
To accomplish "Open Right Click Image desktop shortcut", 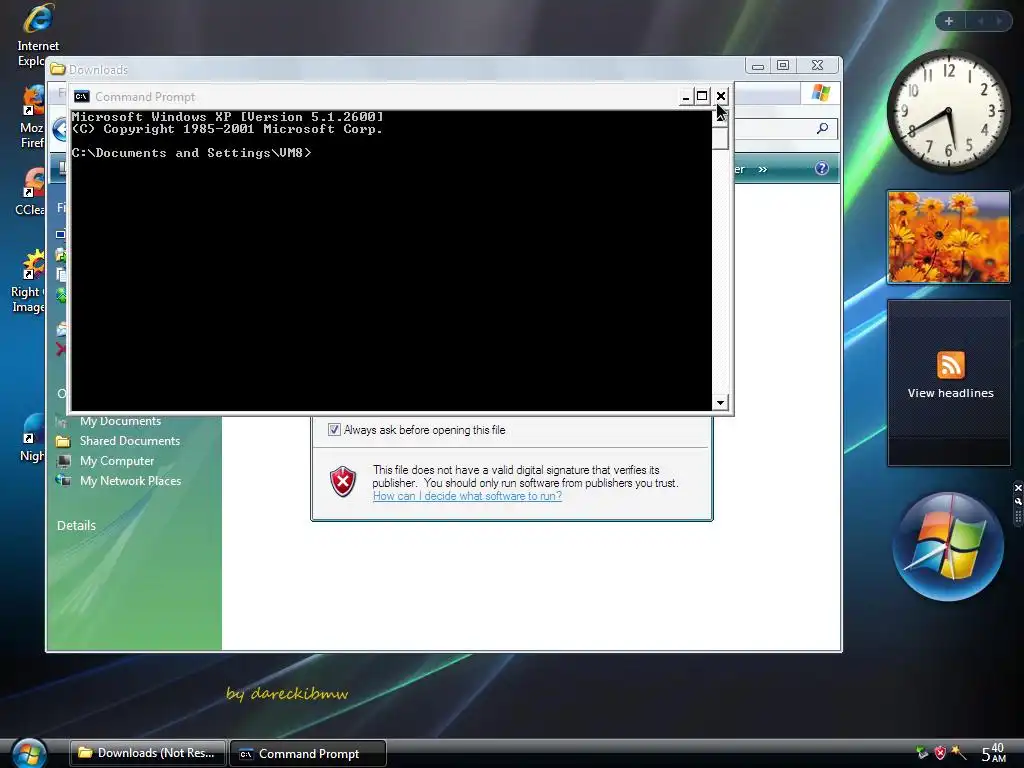I will [x=29, y=282].
